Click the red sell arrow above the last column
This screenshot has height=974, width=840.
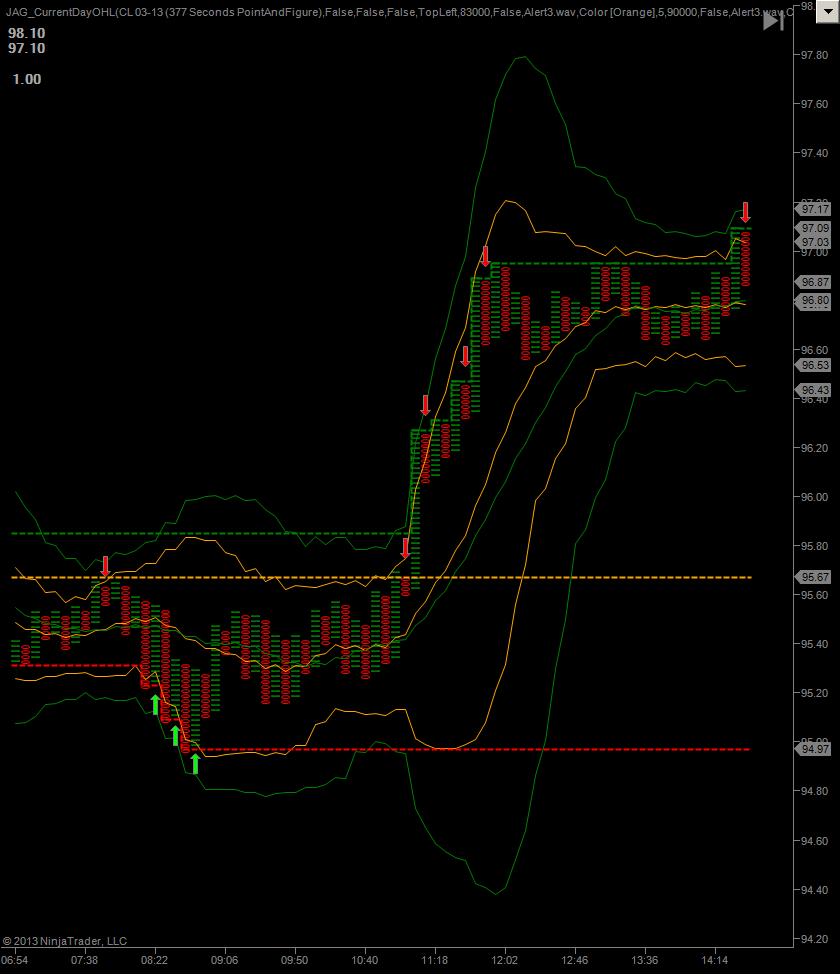(746, 212)
